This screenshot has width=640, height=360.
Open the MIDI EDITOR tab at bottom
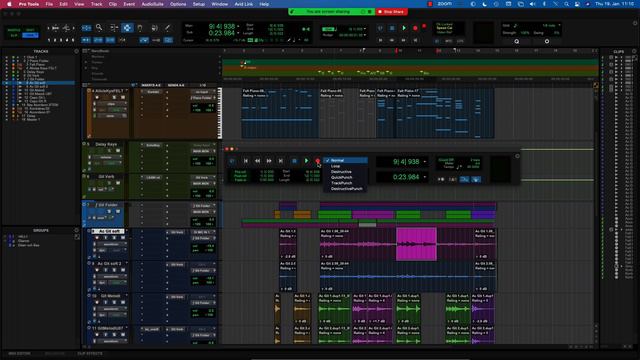tap(19, 353)
